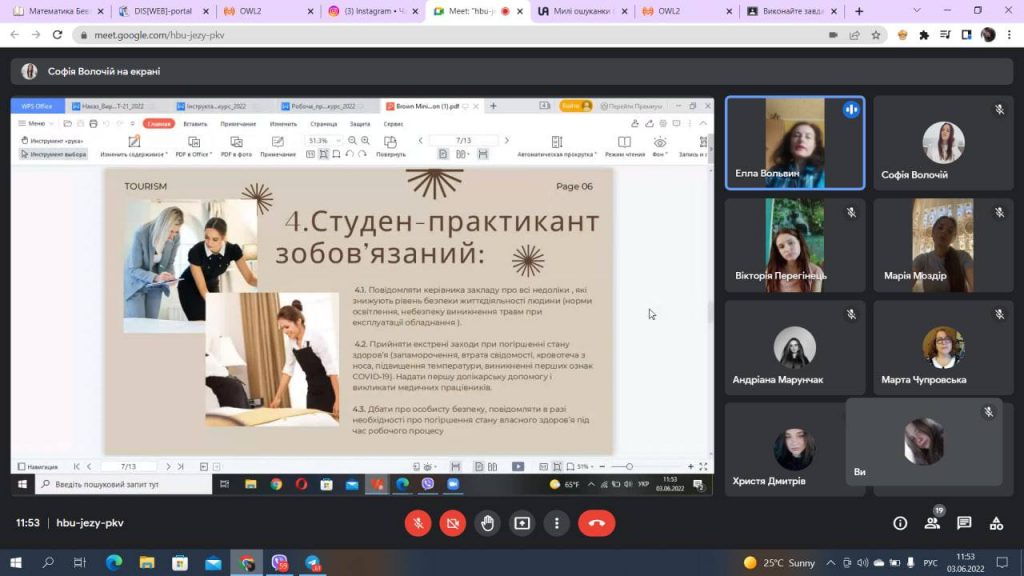Expand hidden system tray icons
The image size is (1024, 576).
[832, 563]
